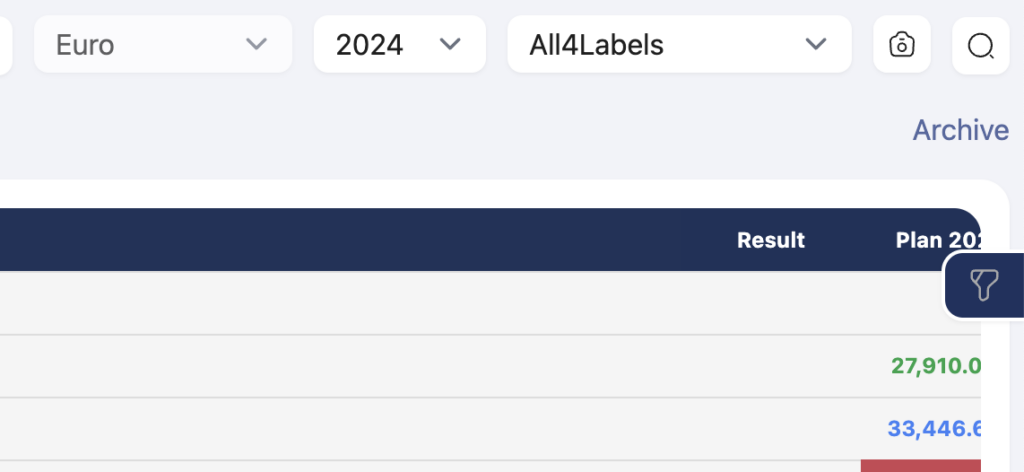The image size is (1024, 472).
Task: Click the Result column header
Action: coord(771,240)
